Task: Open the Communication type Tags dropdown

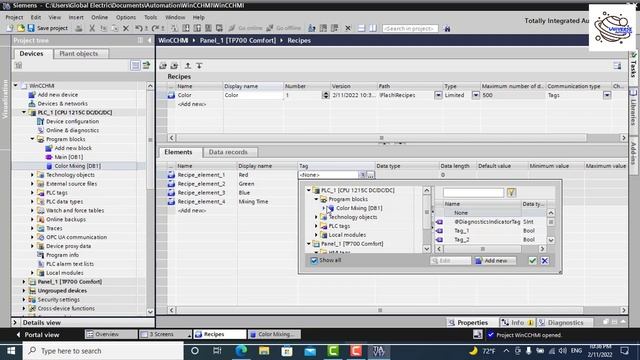Action: [x=607, y=95]
